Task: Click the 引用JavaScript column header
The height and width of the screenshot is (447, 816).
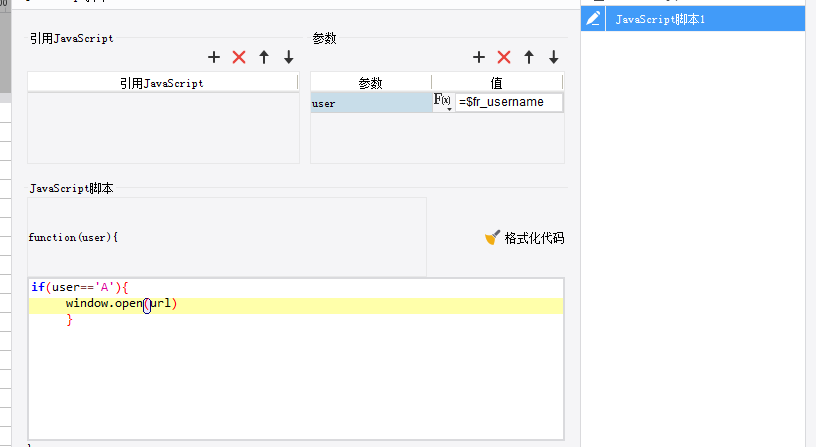Action: coord(162,83)
